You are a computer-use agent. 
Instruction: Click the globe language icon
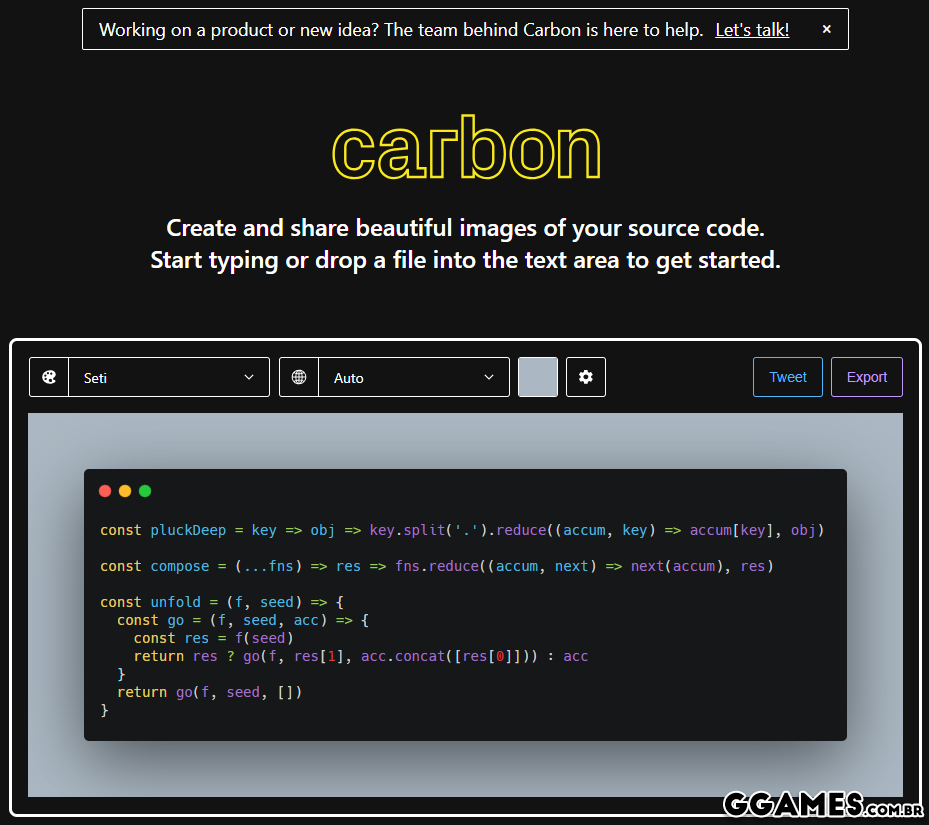pyautogui.click(x=299, y=377)
